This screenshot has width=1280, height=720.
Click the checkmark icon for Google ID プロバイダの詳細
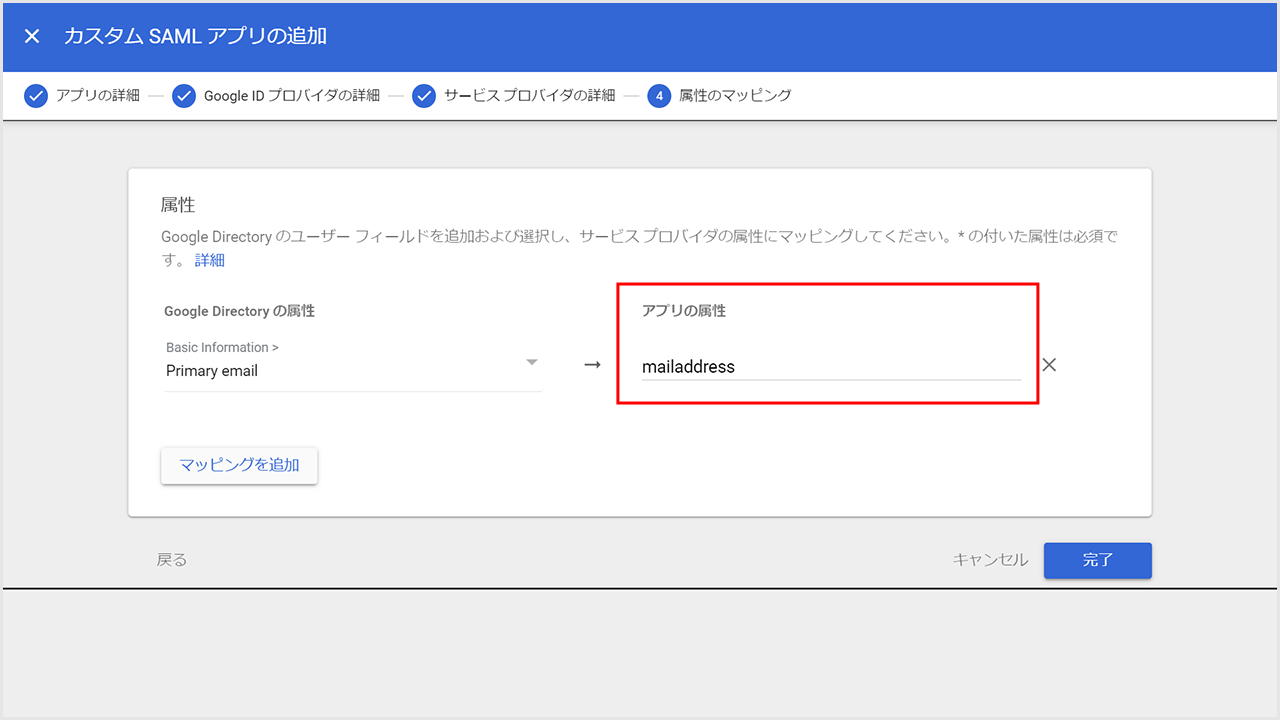tap(184, 96)
